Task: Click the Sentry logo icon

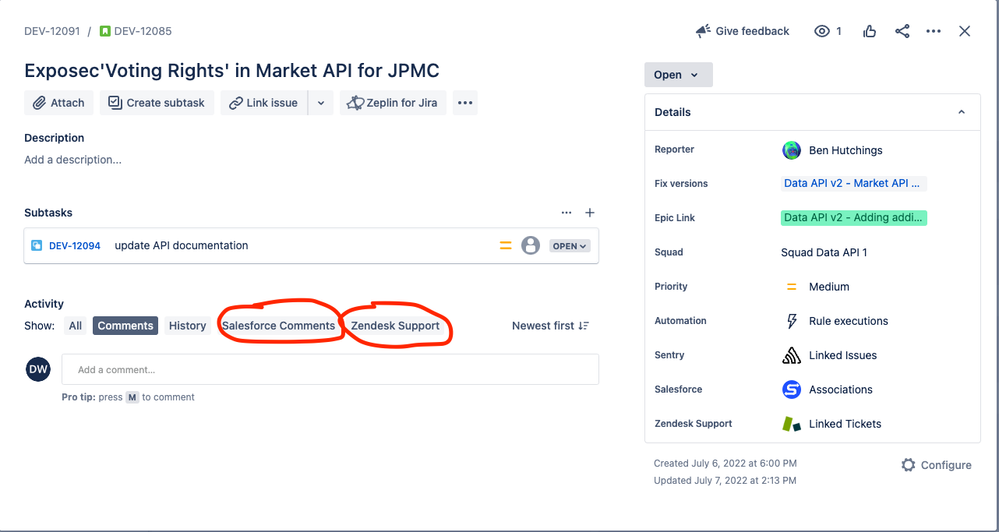Action: (x=791, y=356)
